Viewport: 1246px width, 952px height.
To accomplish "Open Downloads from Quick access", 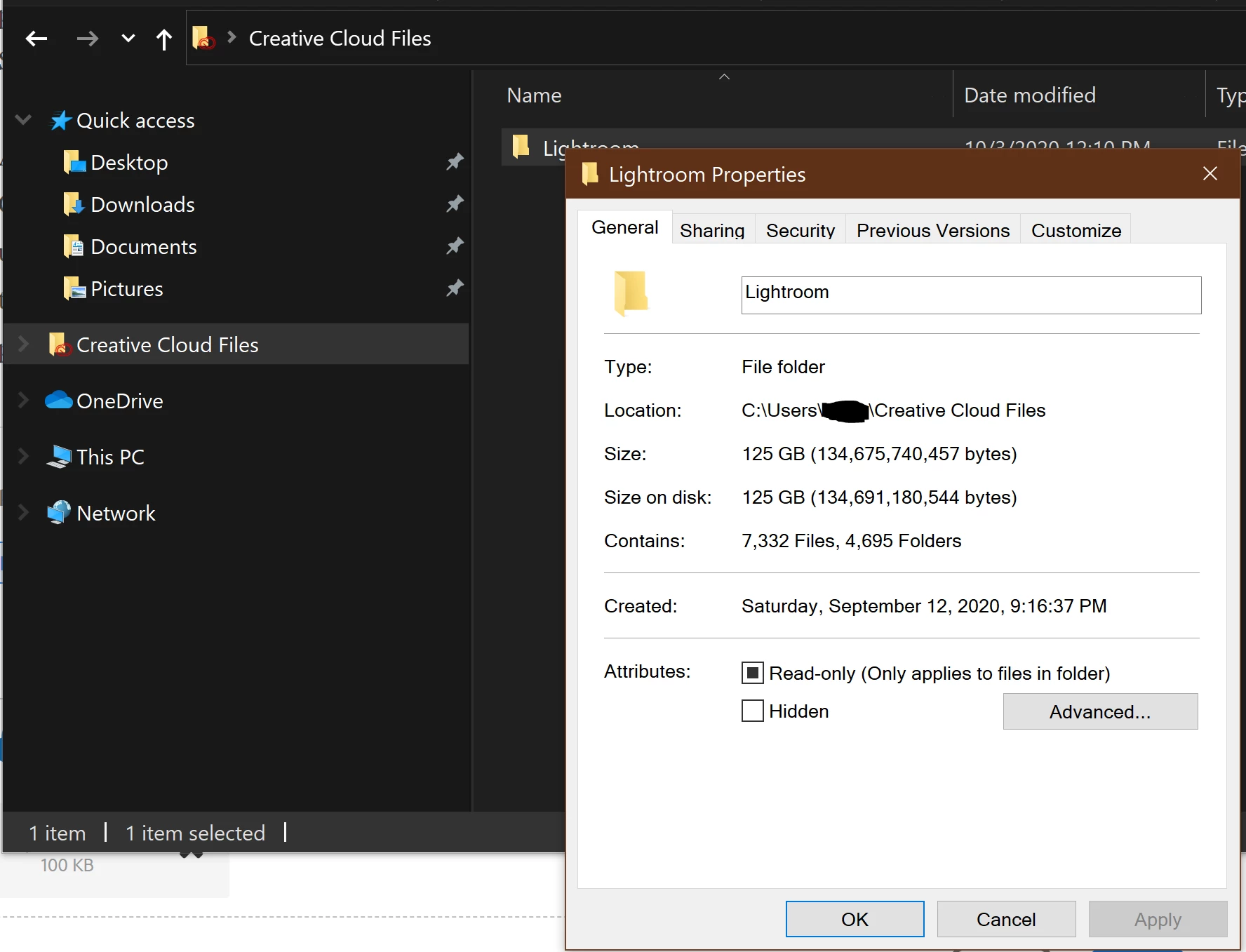I will pos(142,205).
